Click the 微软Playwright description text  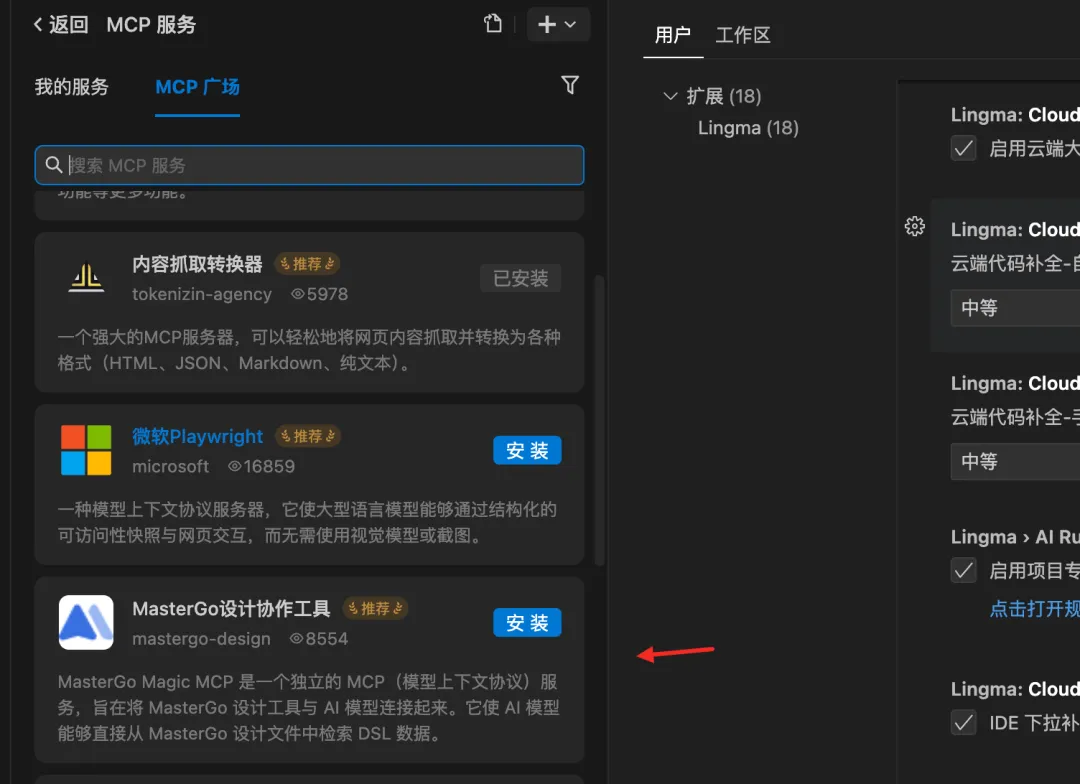pos(307,522)
